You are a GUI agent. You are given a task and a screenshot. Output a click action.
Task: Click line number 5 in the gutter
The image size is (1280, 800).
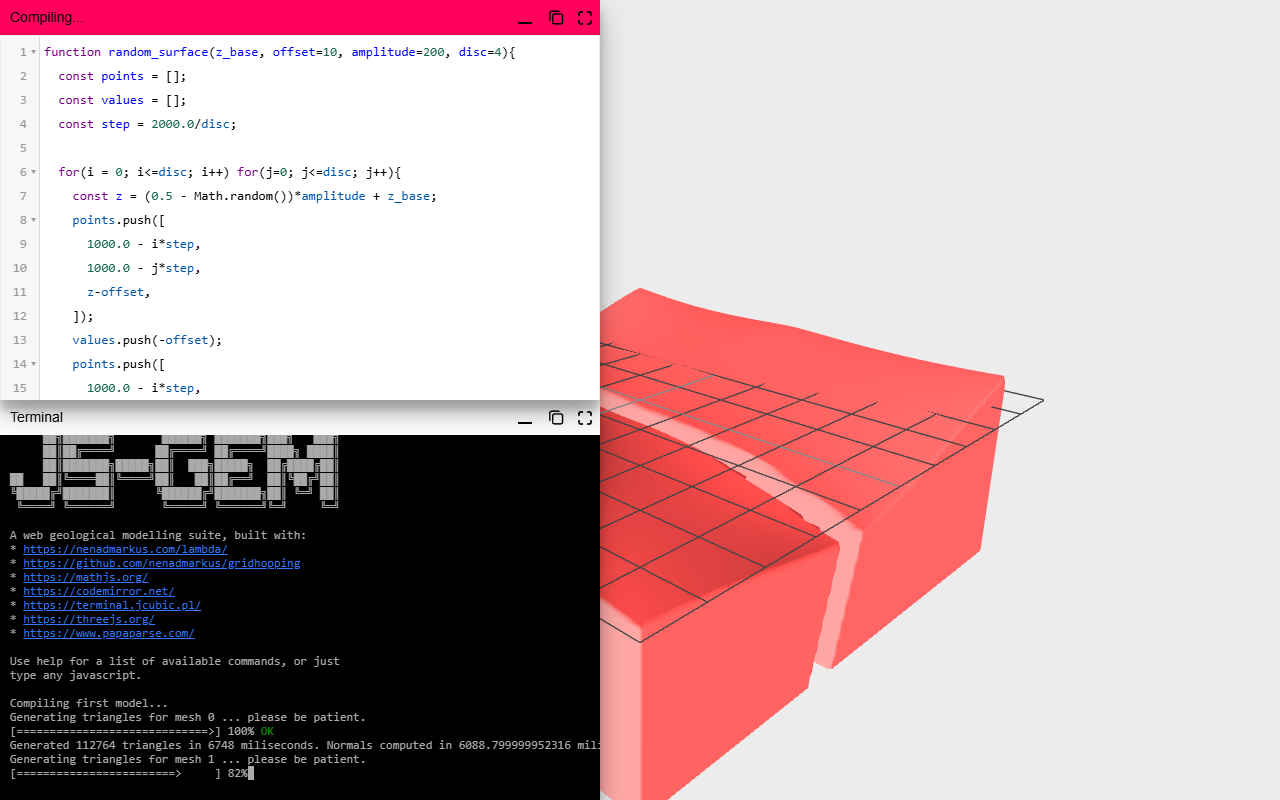pos(23,148)
